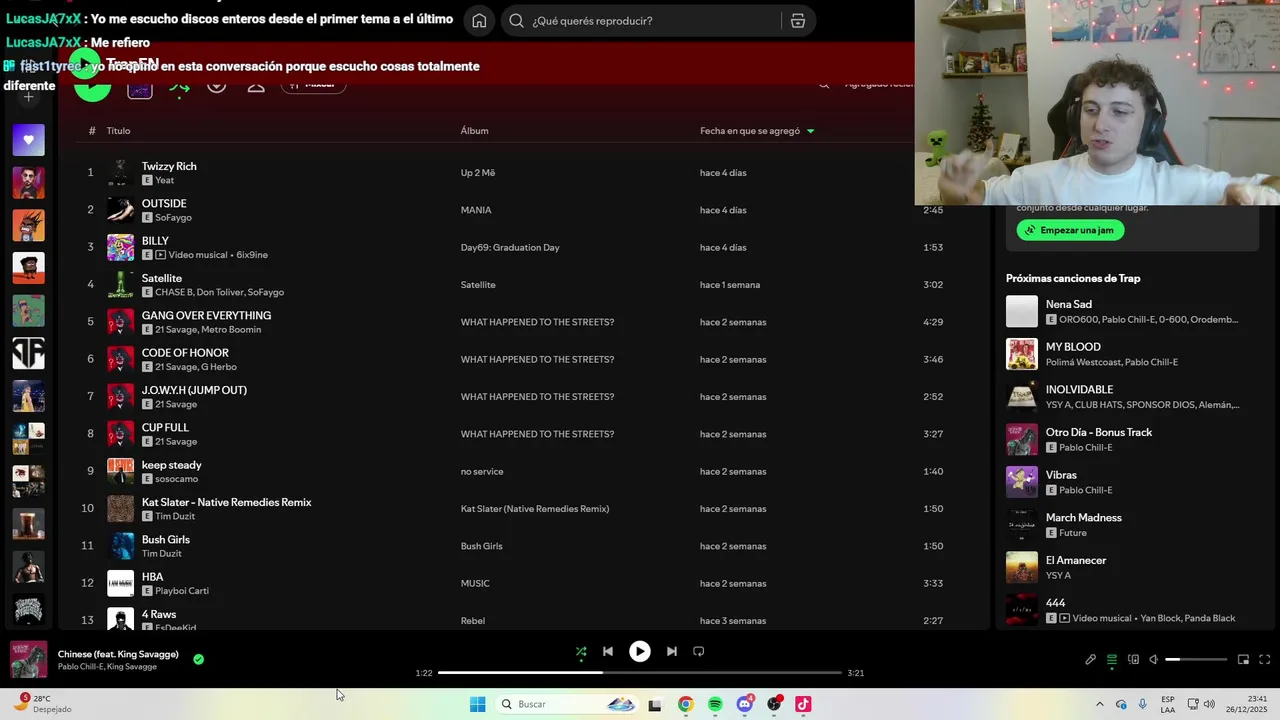Select 'GANG OVER EVERYTHING' track
This screenshot has height=720, width=1280.
pos(206,315)
